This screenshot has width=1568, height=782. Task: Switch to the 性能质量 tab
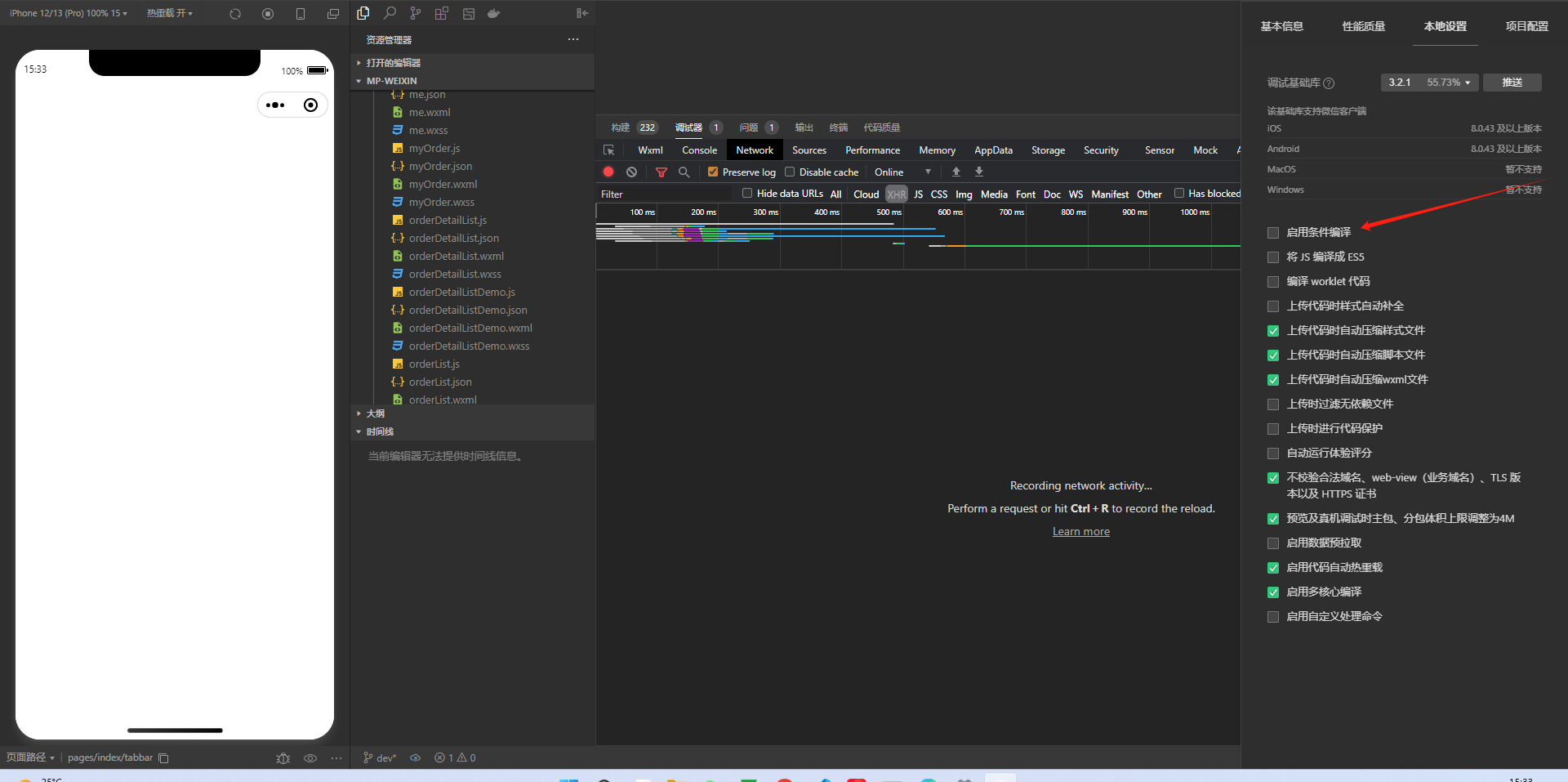point(1364,26)
